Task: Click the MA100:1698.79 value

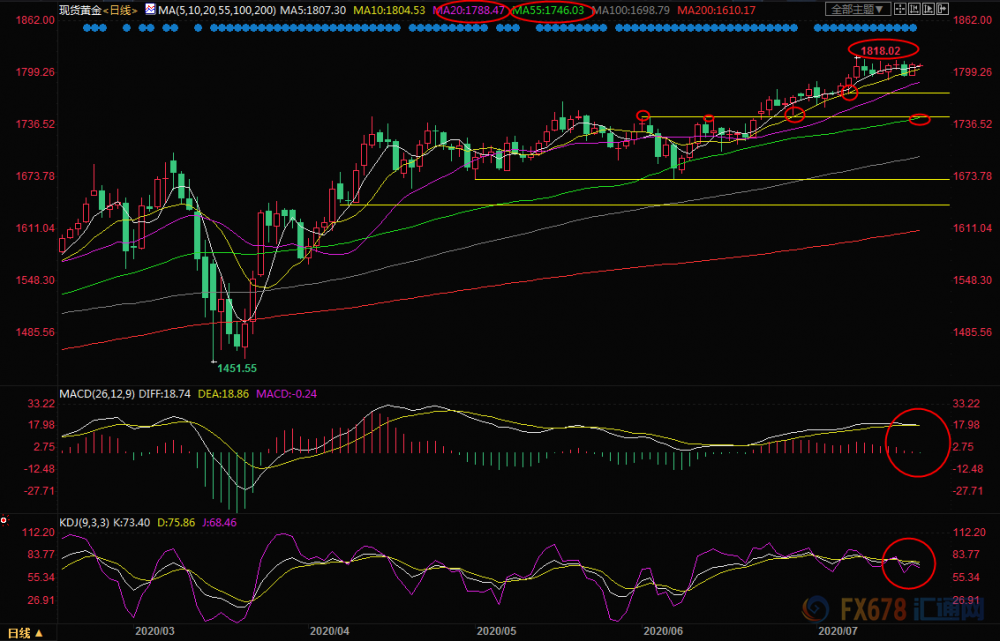Action: click(631, 10)
